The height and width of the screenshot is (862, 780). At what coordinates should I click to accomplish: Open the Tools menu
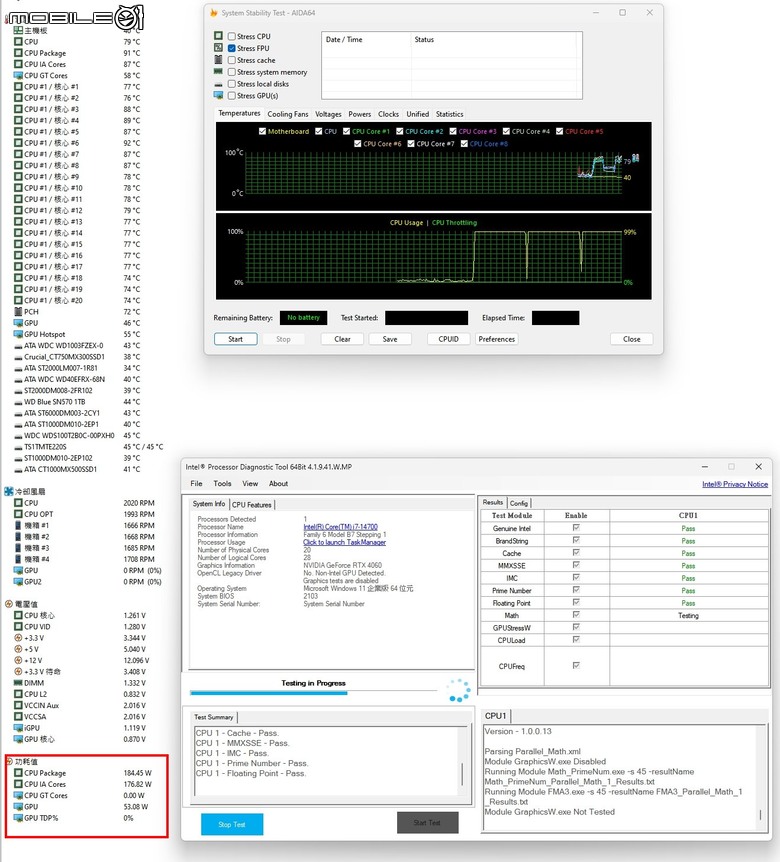[222, 484]
